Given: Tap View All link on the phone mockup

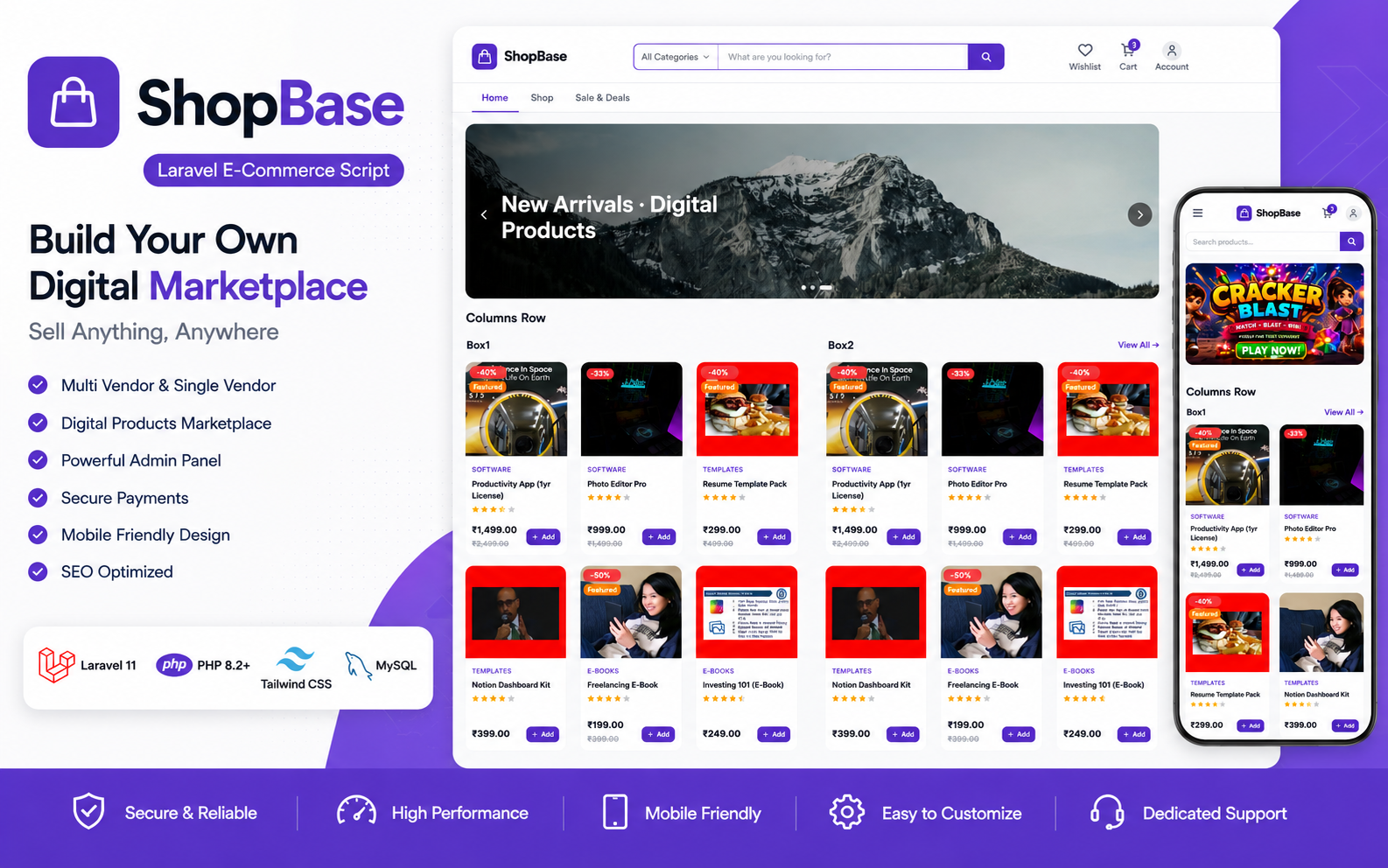Looking at the screenshot, I should pos(1343,412).
